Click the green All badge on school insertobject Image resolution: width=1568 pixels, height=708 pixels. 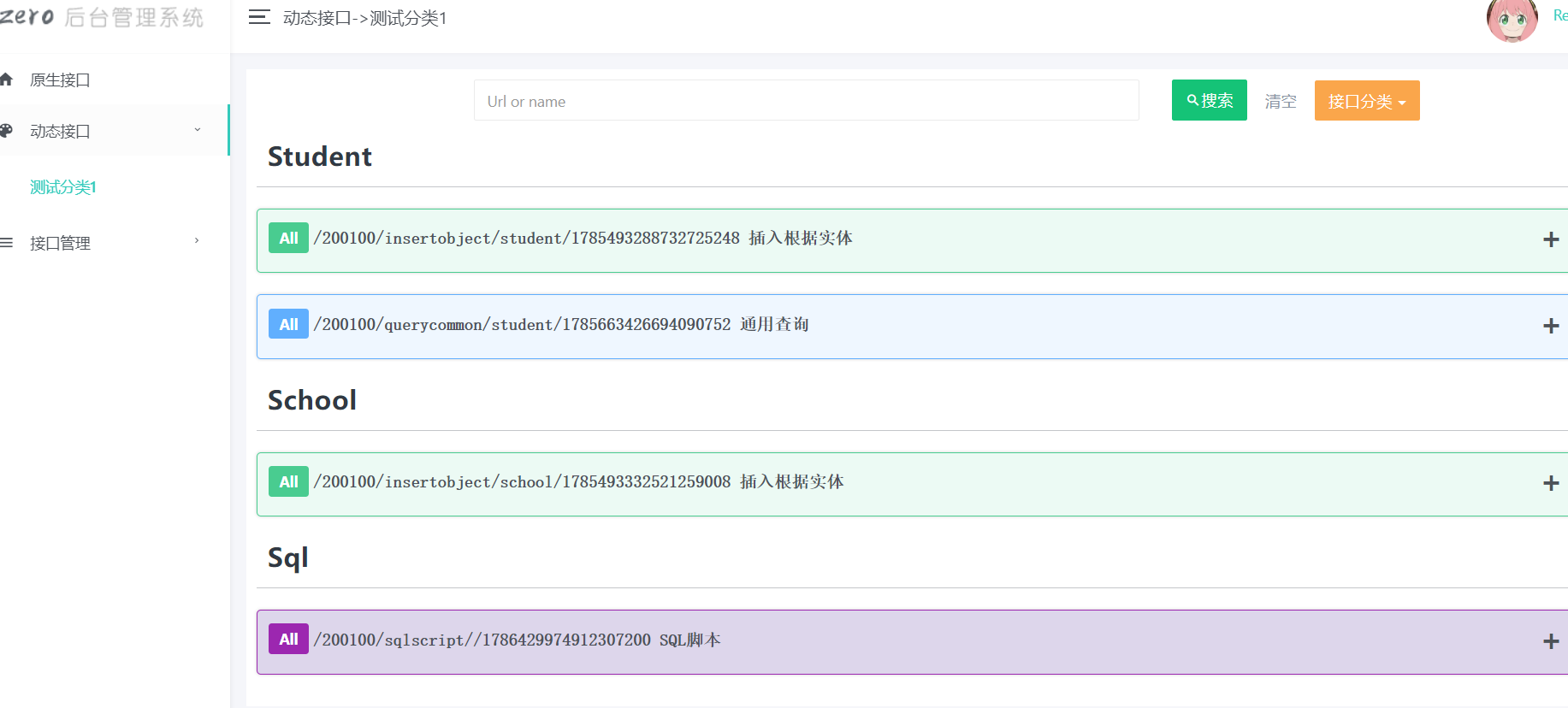288,481
